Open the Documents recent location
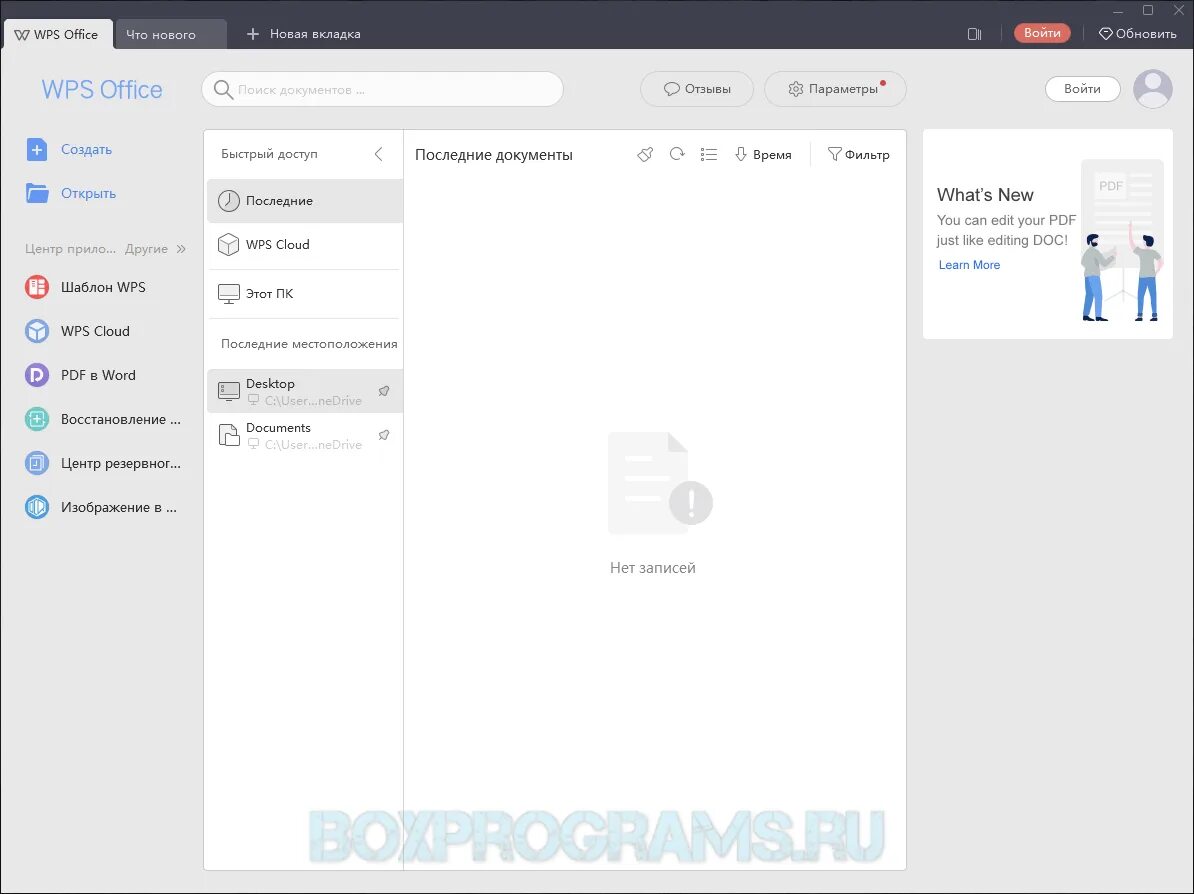 (305, 436)
